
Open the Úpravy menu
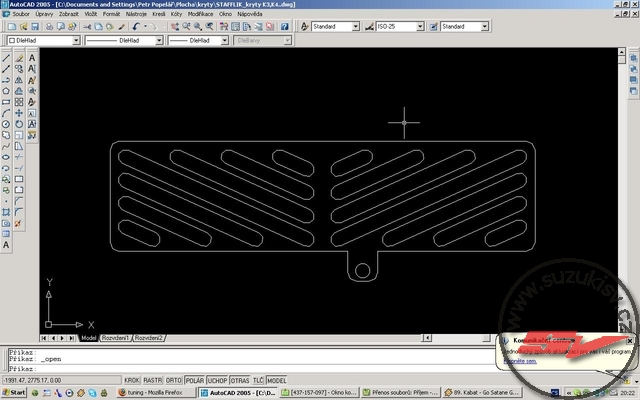point(44,14)
